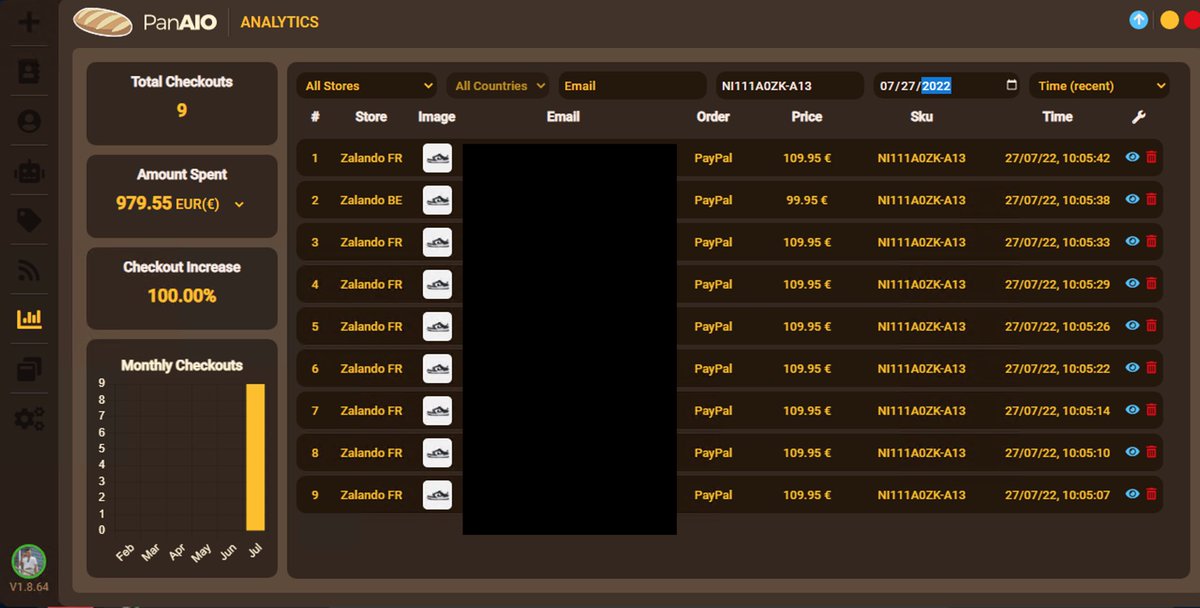Screen dimensions: 1200x608
Task: Click the yellow minimize window button
Action: pyautogui.click(x=1169, y=20)
